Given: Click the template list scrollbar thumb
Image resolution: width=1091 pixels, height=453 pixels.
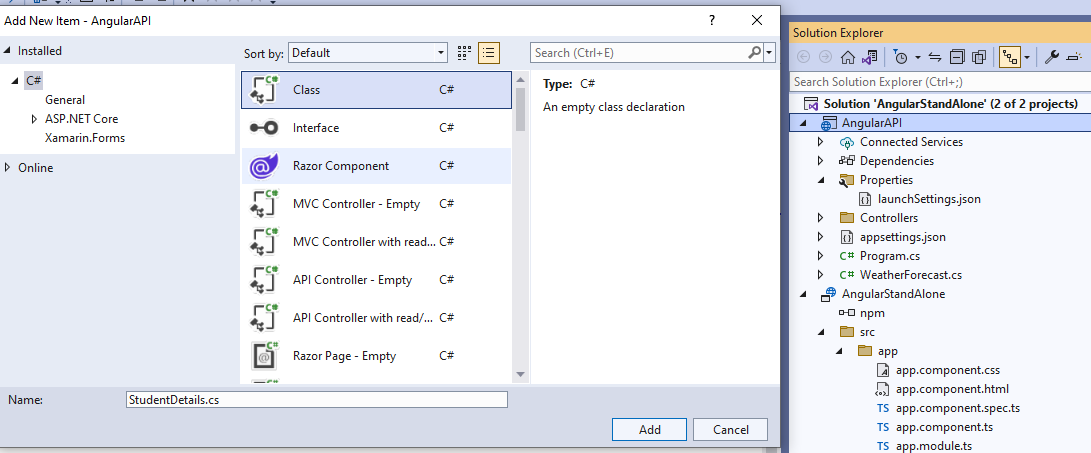Looking at the screenshot, I should [520, 109].
